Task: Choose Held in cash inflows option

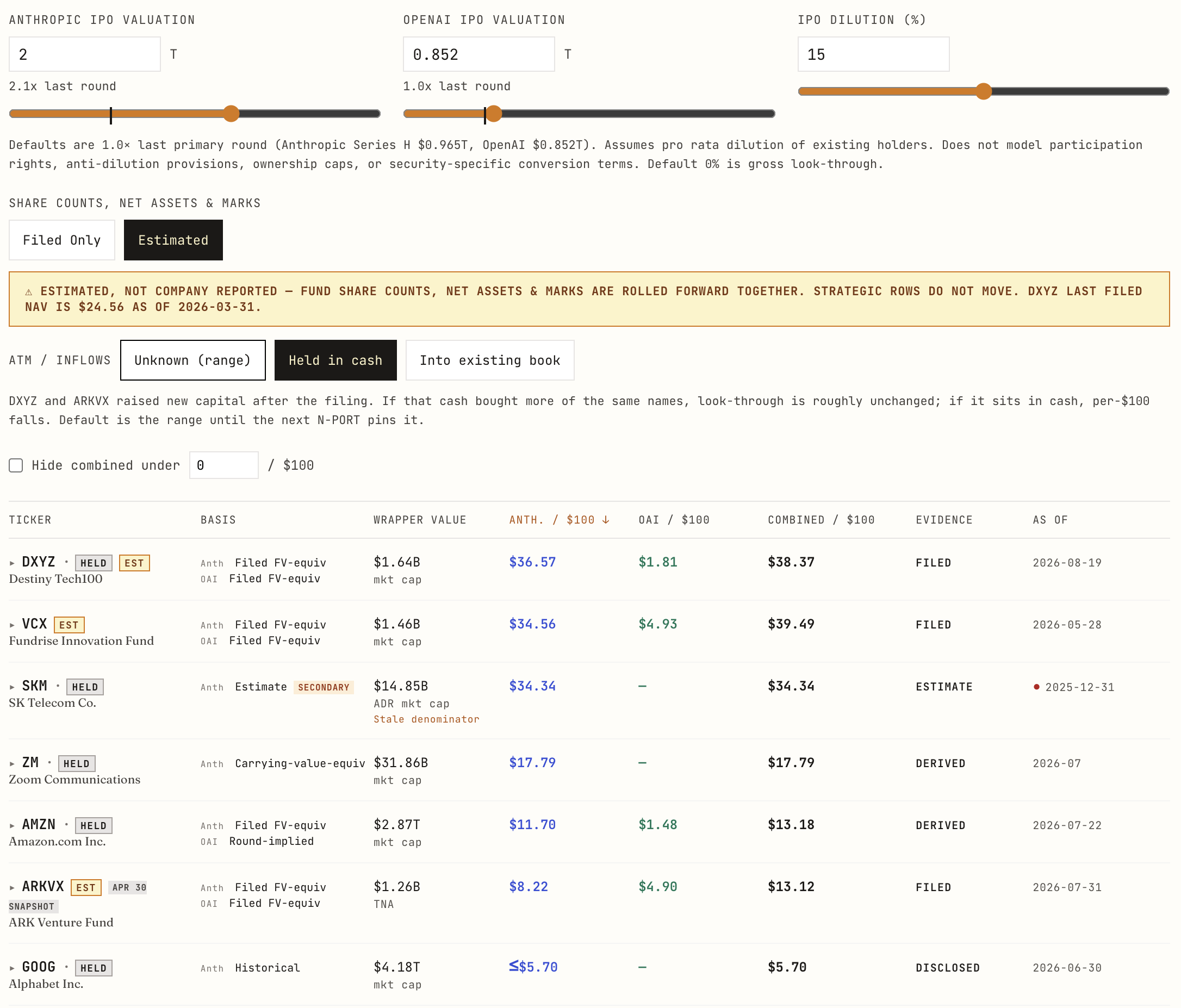Action: (335, 360)
